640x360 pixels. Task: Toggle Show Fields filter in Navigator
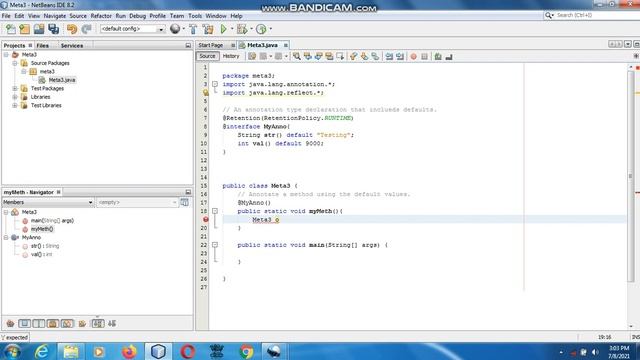(24, 324)
